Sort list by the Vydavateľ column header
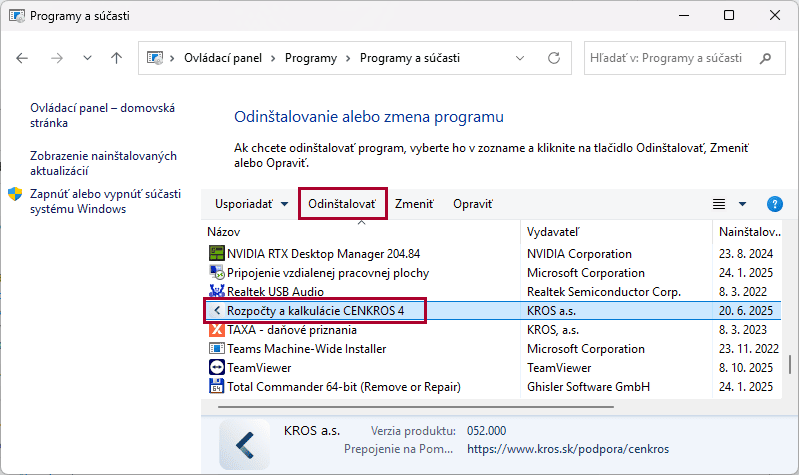 552,232
